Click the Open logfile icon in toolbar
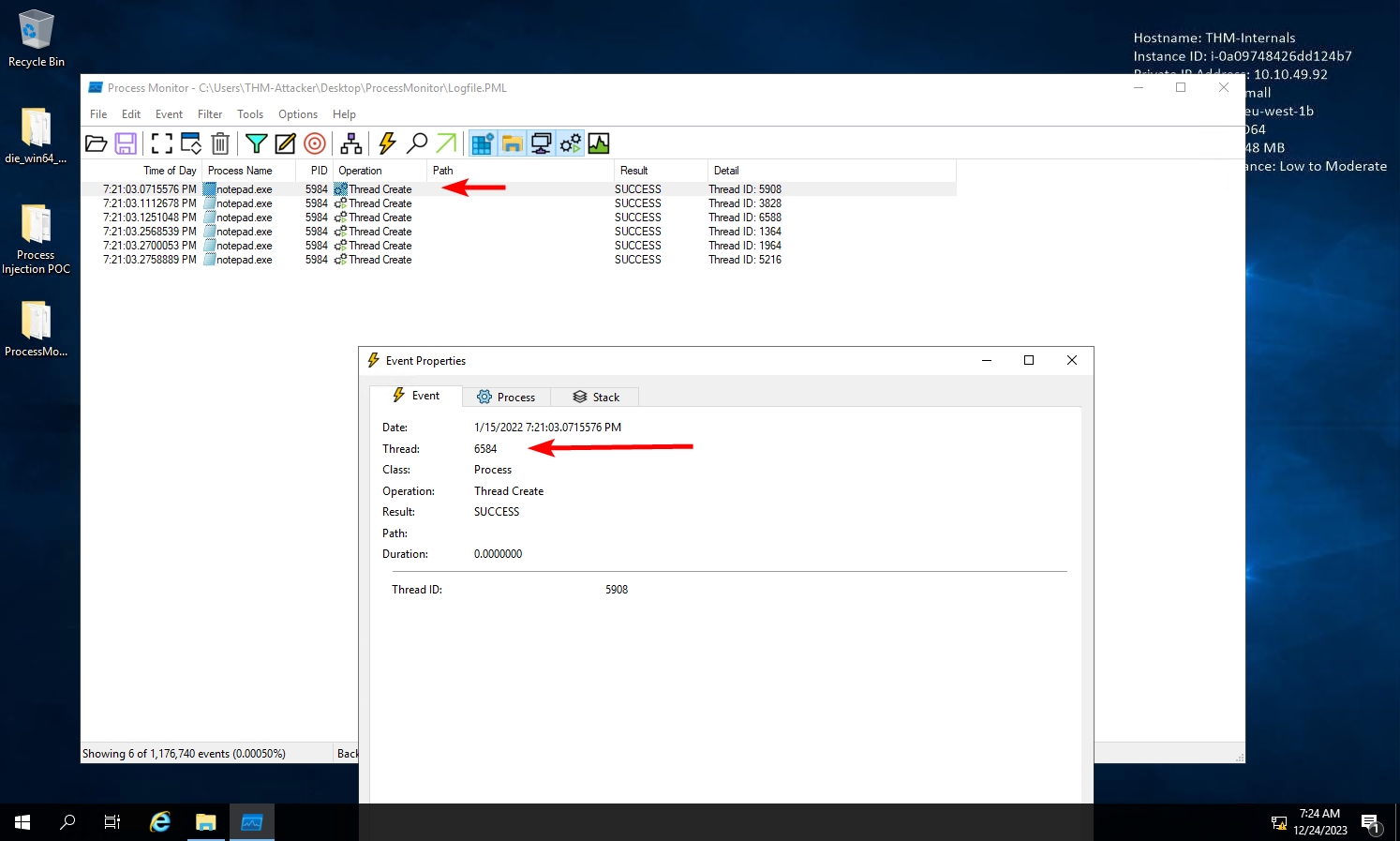This screenshot has width=1400, height=841. pos(96,143)
